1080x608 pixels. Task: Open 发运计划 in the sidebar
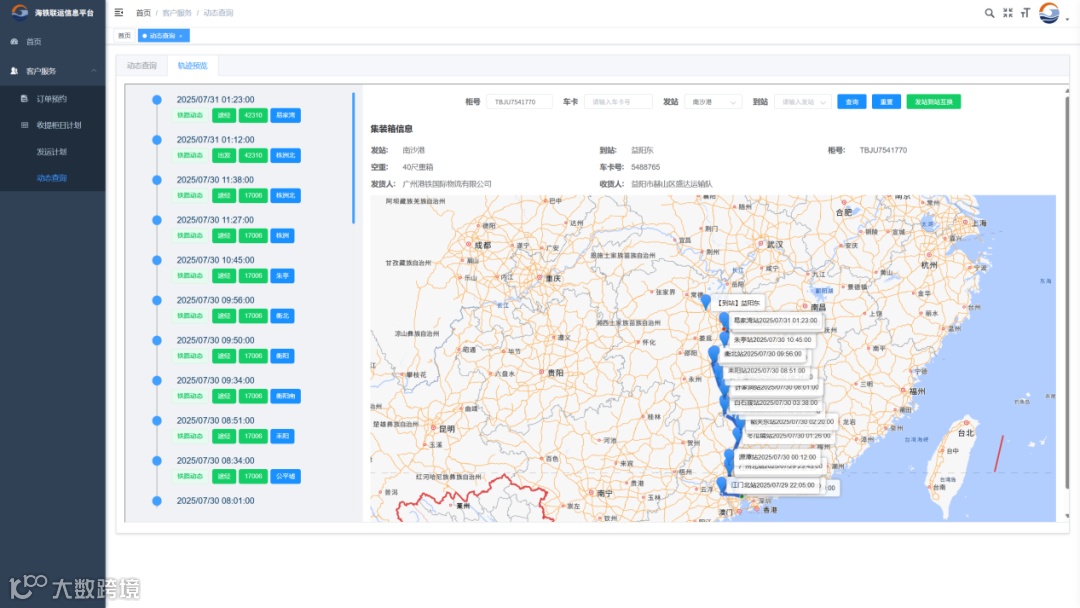[x=53, y=151]
